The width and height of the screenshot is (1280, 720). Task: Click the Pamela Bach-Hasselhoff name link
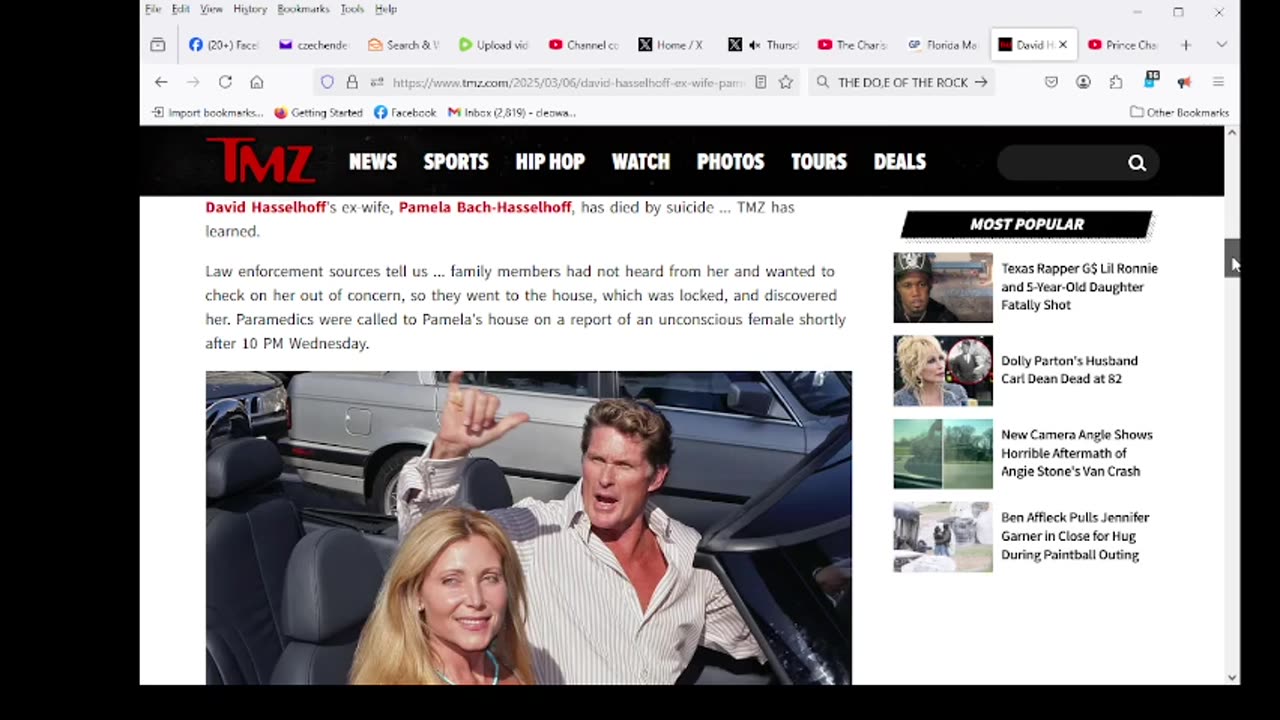485,207
